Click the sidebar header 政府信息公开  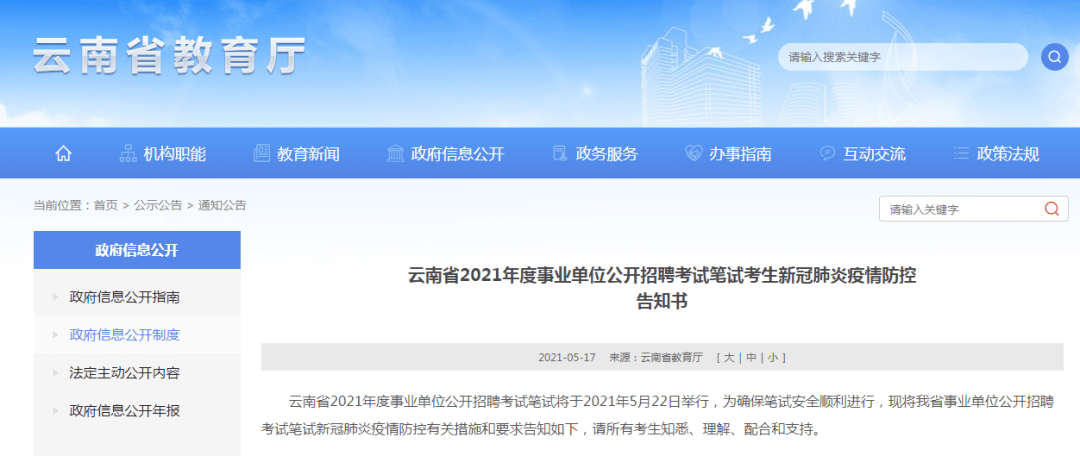137,250
